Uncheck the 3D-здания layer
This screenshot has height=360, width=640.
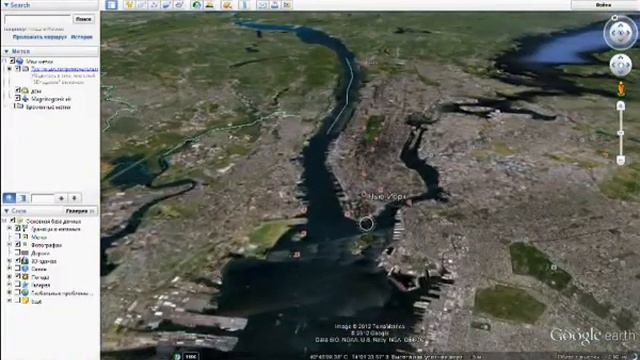(18, 261)
